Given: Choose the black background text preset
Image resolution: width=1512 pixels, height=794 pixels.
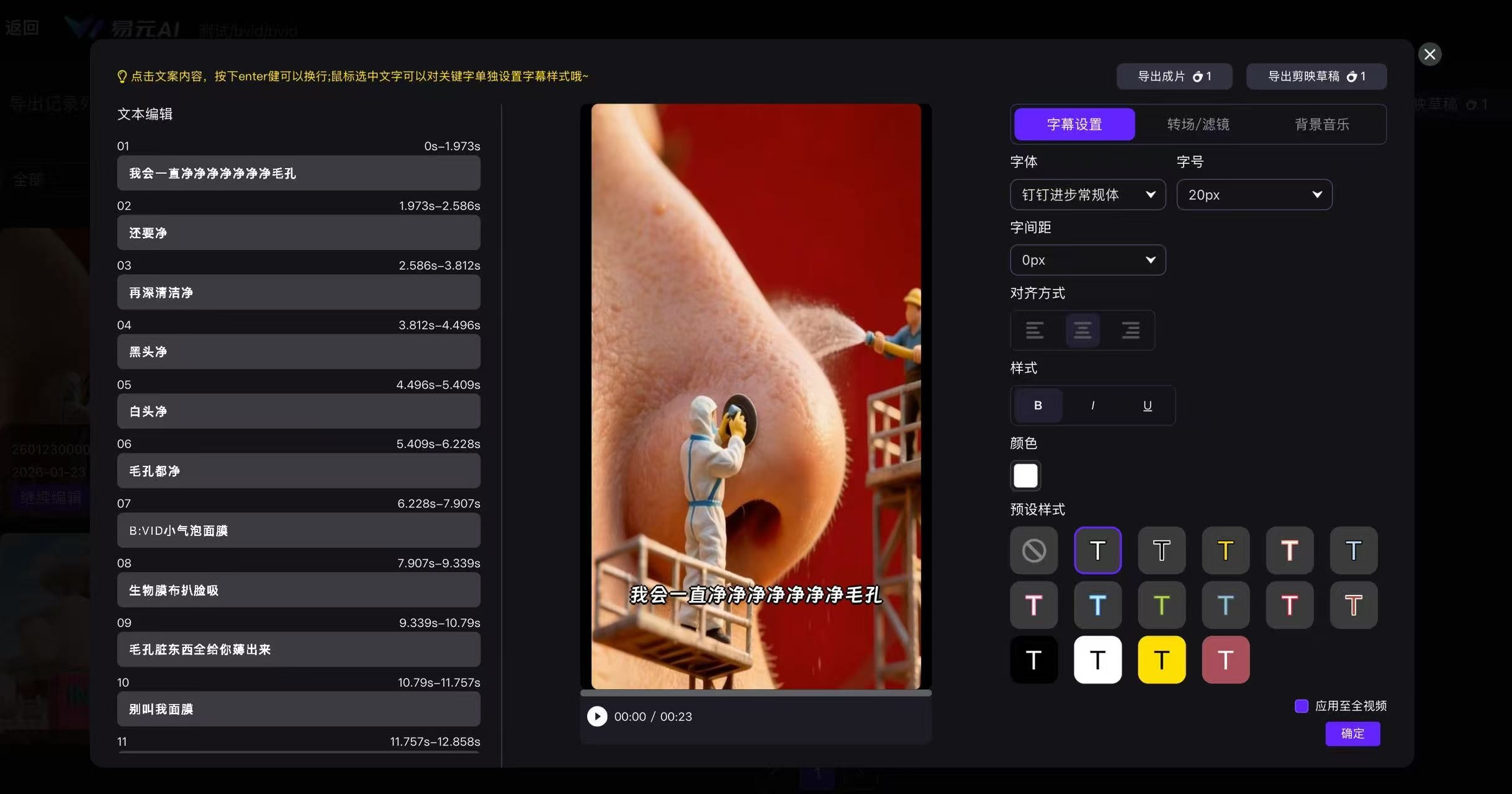Looking at the screenshot, I should [x=1034, y=659].
